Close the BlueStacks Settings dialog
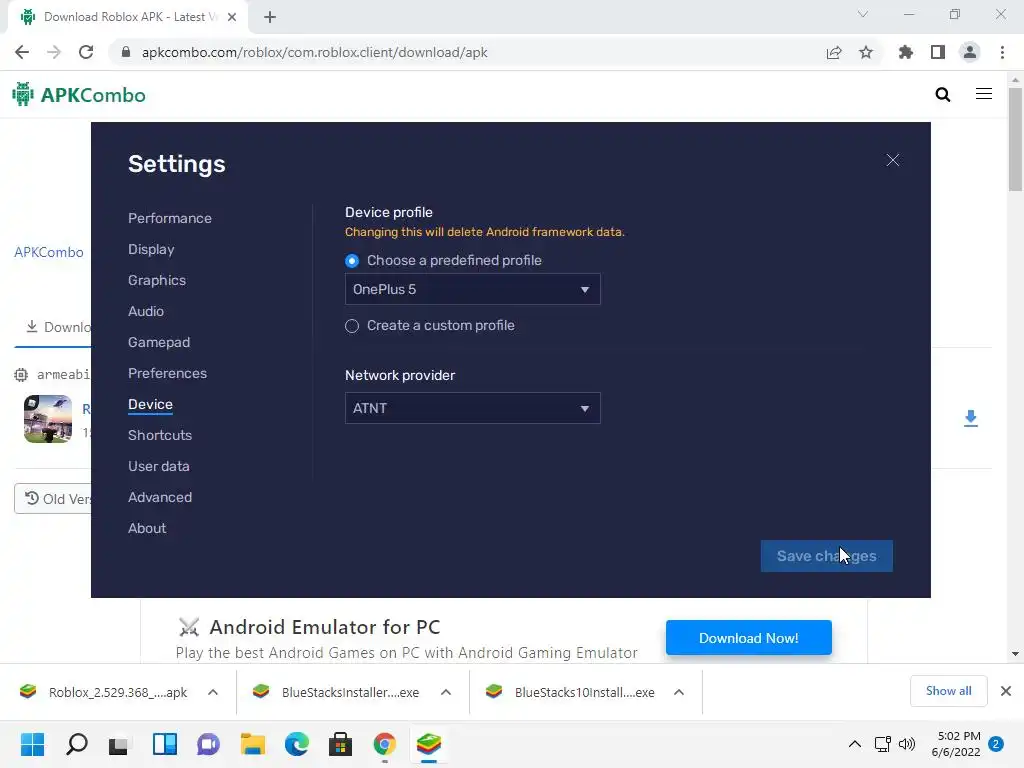This screenshot has width=1024, height=768. click(892, 160)
